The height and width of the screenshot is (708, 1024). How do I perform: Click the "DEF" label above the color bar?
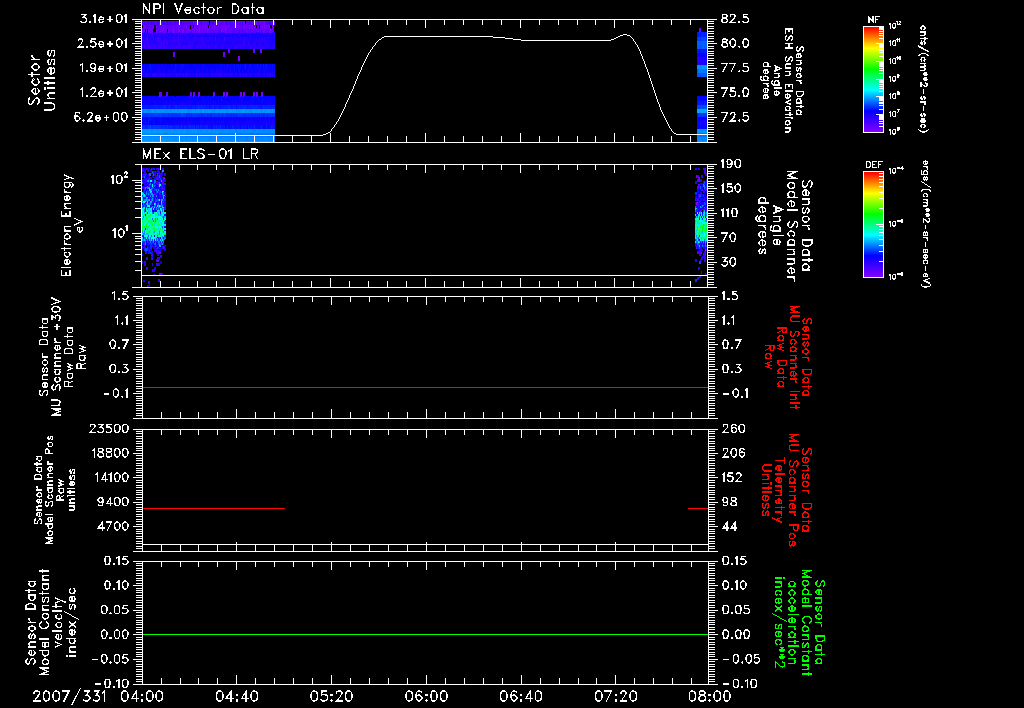[873, 165]
